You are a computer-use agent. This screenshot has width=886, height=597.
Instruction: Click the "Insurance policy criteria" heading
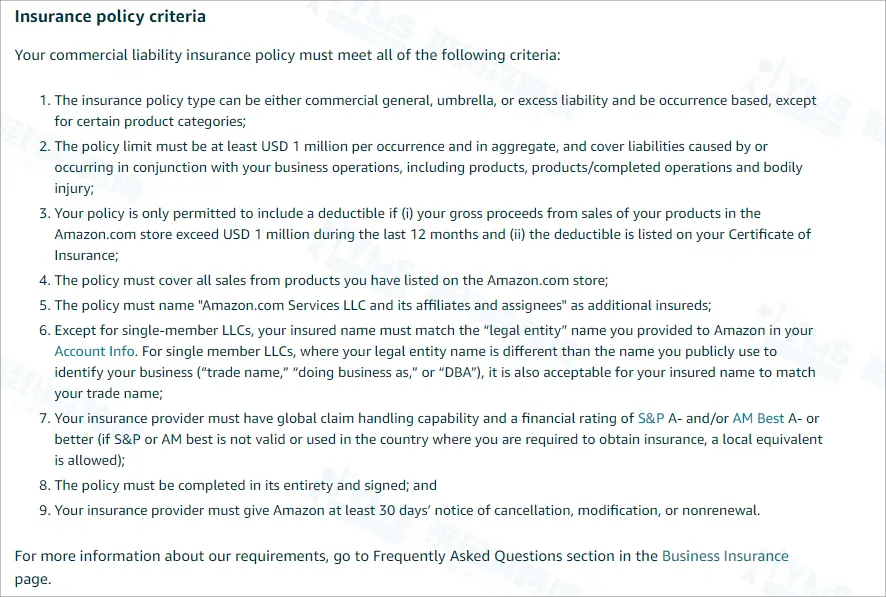[110, 17]
